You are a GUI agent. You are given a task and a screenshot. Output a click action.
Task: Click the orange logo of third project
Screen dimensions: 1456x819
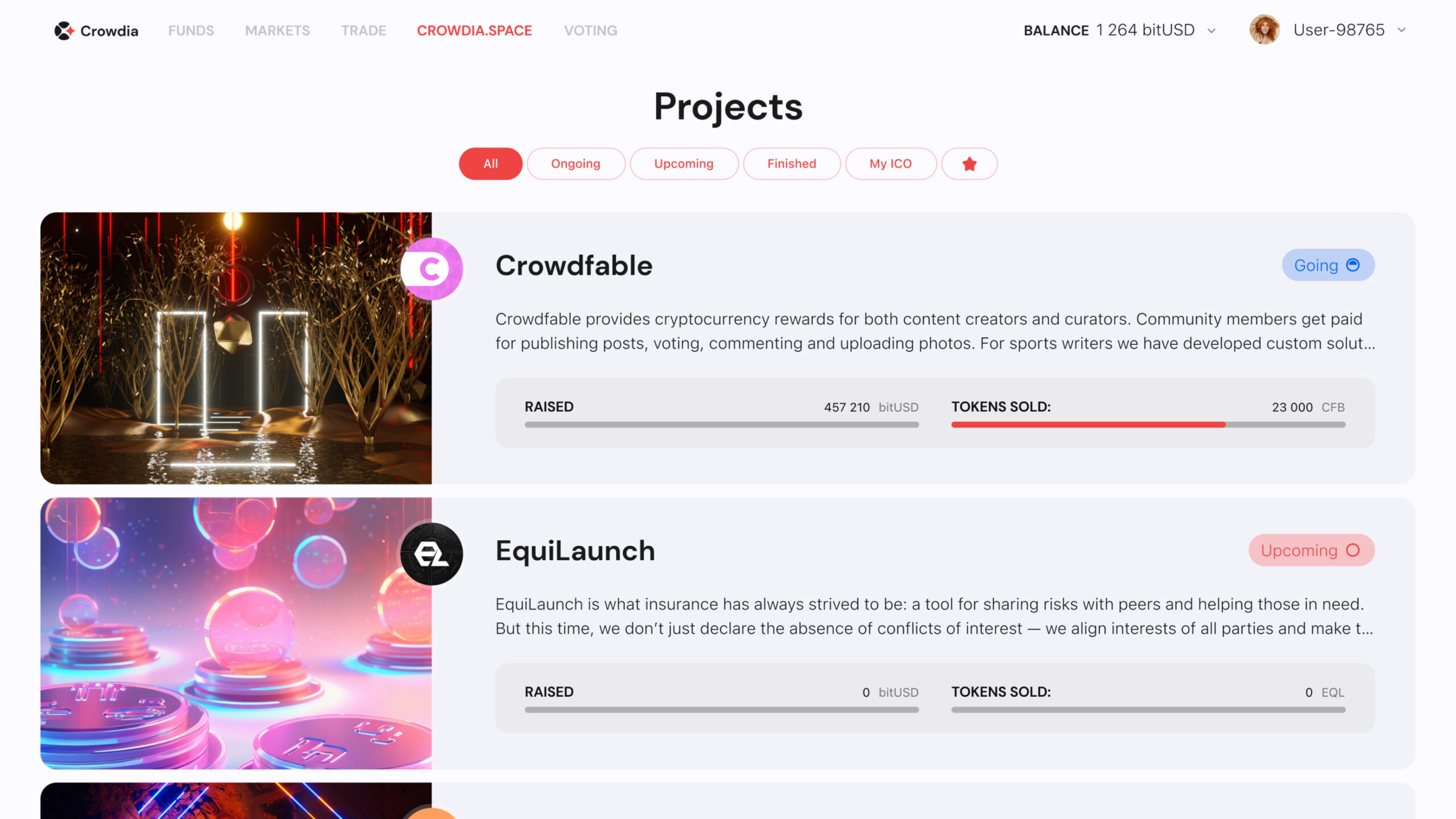(x=432, y=814)
